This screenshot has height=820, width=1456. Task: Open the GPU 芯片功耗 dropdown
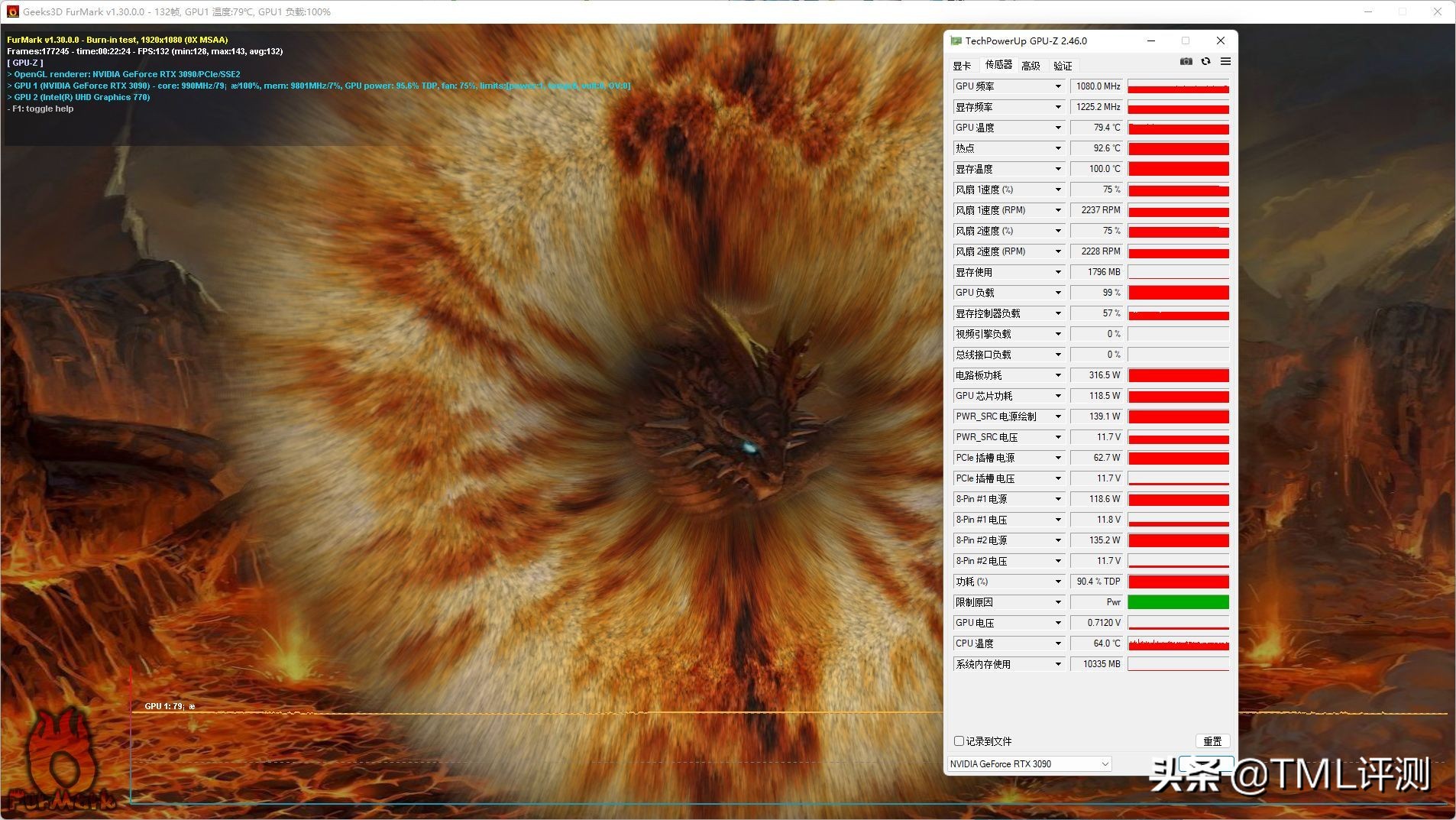(x=1058, y=396)
